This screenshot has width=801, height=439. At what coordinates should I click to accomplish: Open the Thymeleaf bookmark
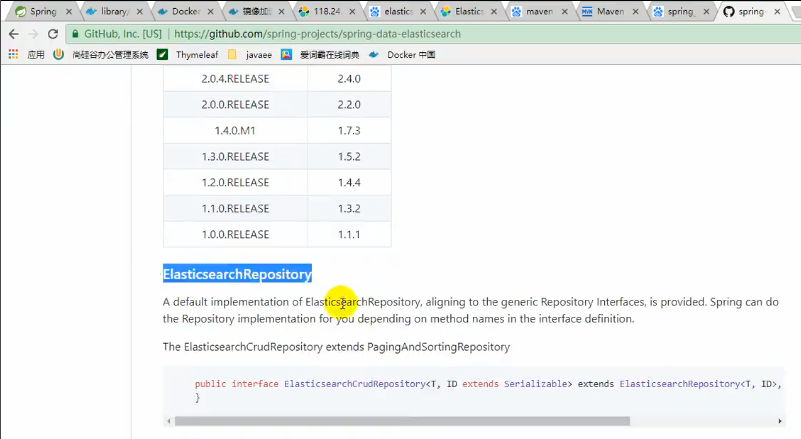tap(188, 54)
